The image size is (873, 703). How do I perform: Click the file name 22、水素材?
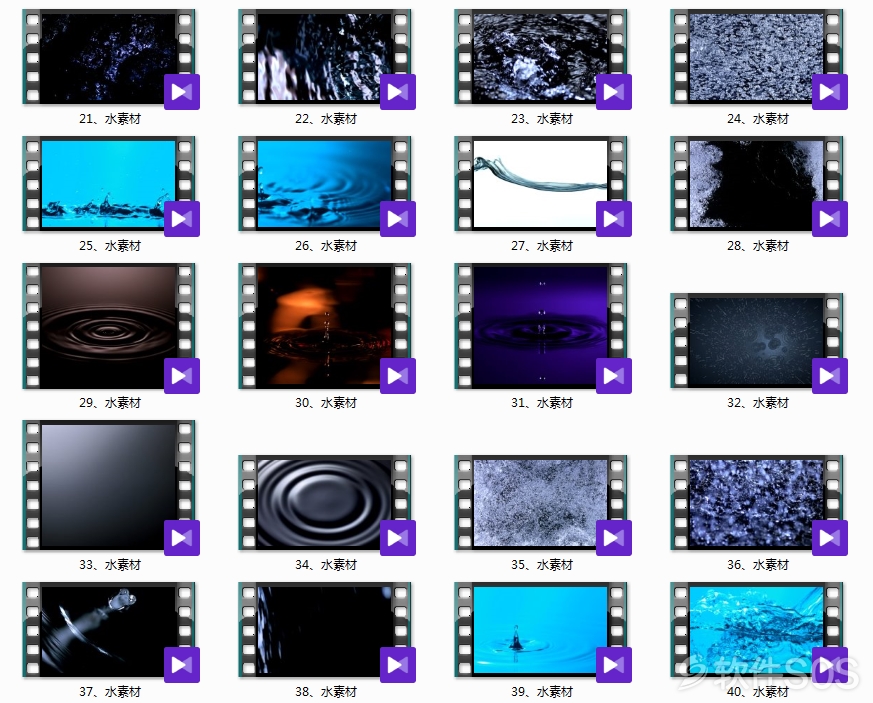(x=326, y=119)
